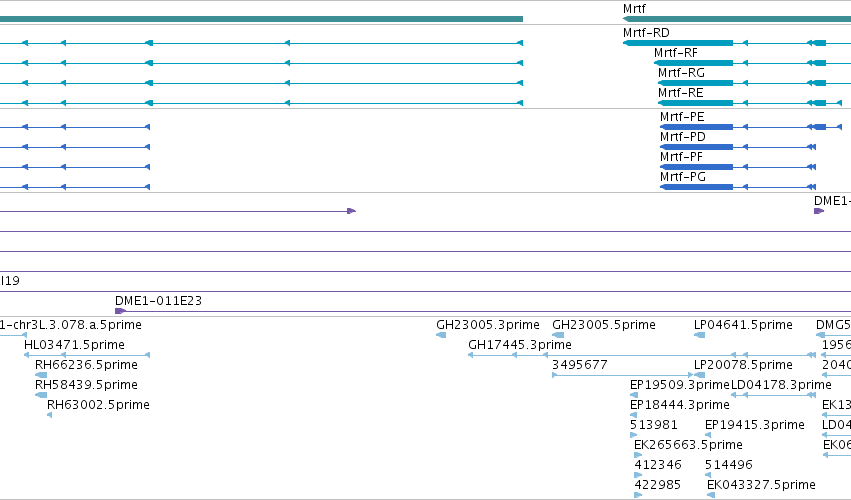This screenshot has width=851, height=500.
Task: Click the GH23005.3prime arrow glyph
Action: pos(441,335)
